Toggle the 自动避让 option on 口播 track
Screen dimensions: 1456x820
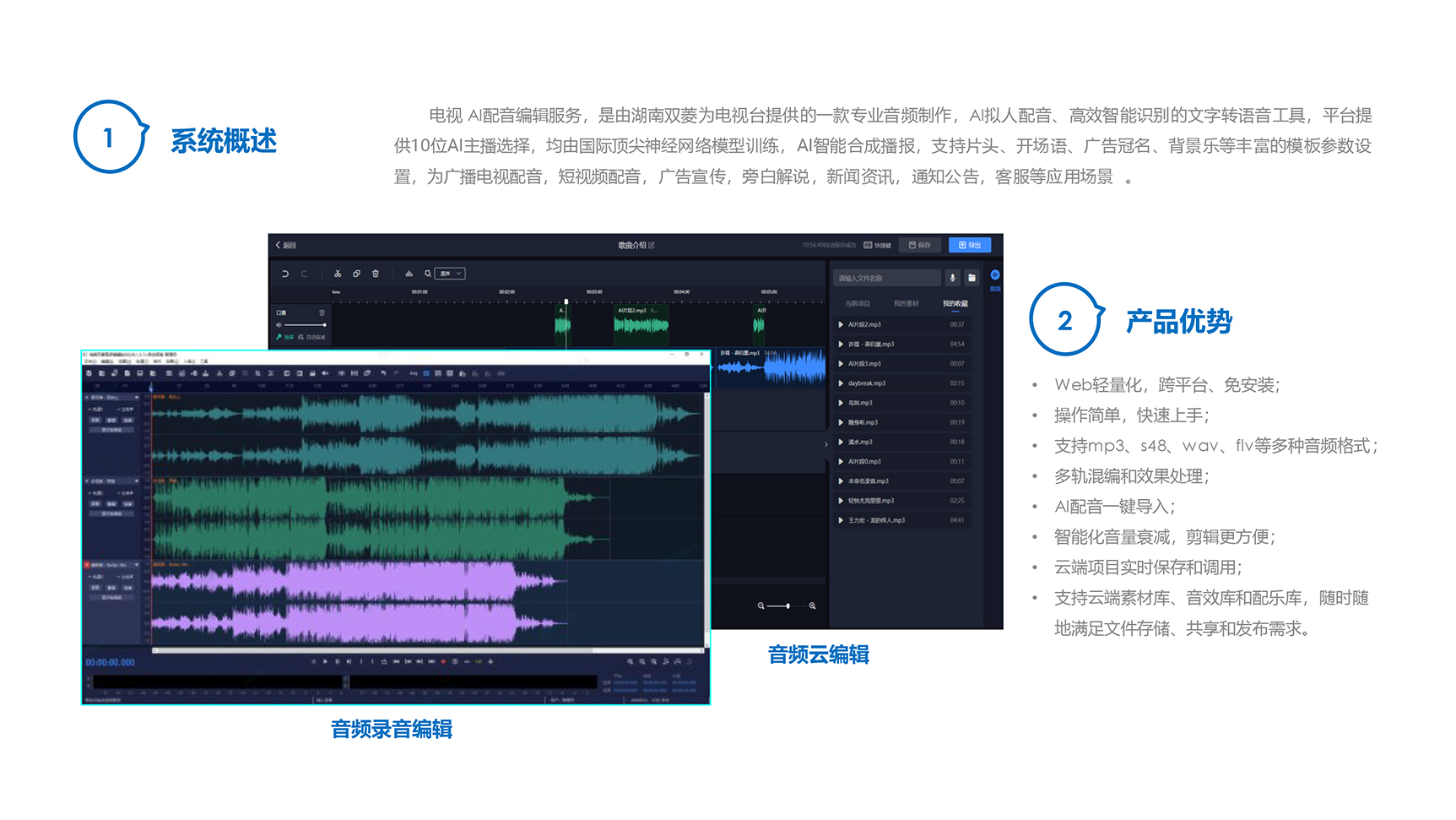311,337
